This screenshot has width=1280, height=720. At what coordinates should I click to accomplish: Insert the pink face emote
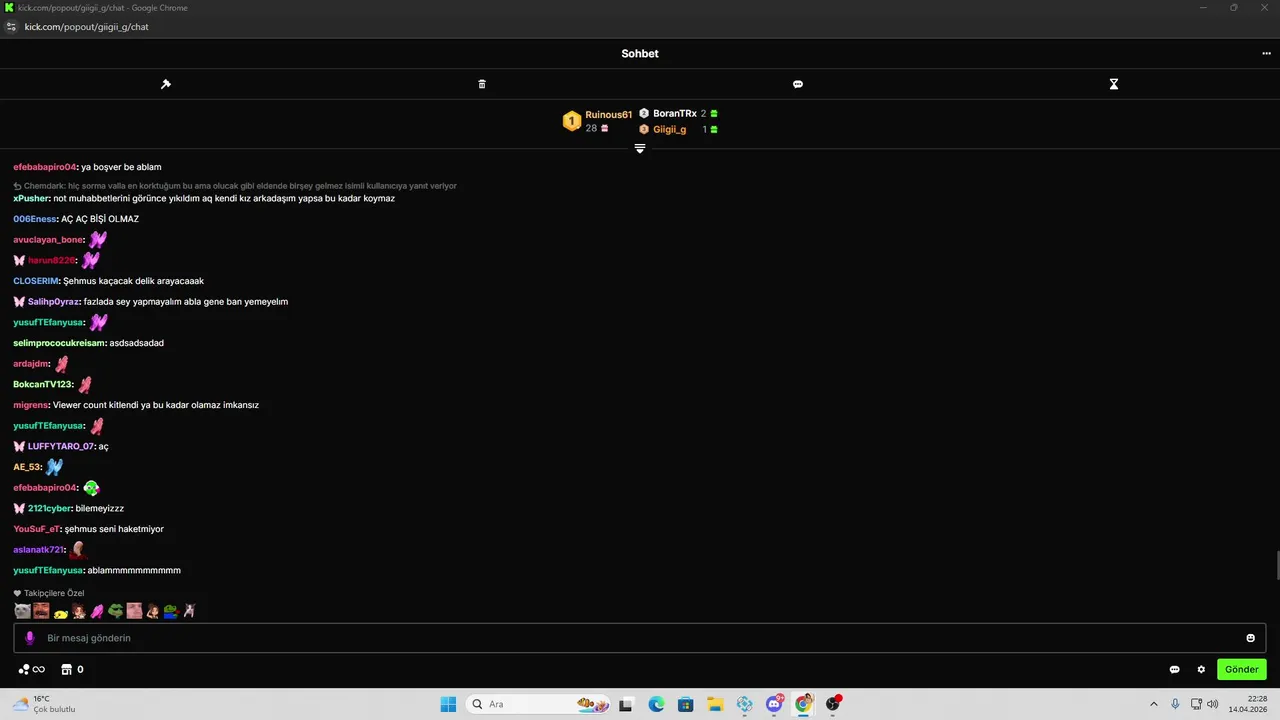pyautogui.click(x=134, y=611)
